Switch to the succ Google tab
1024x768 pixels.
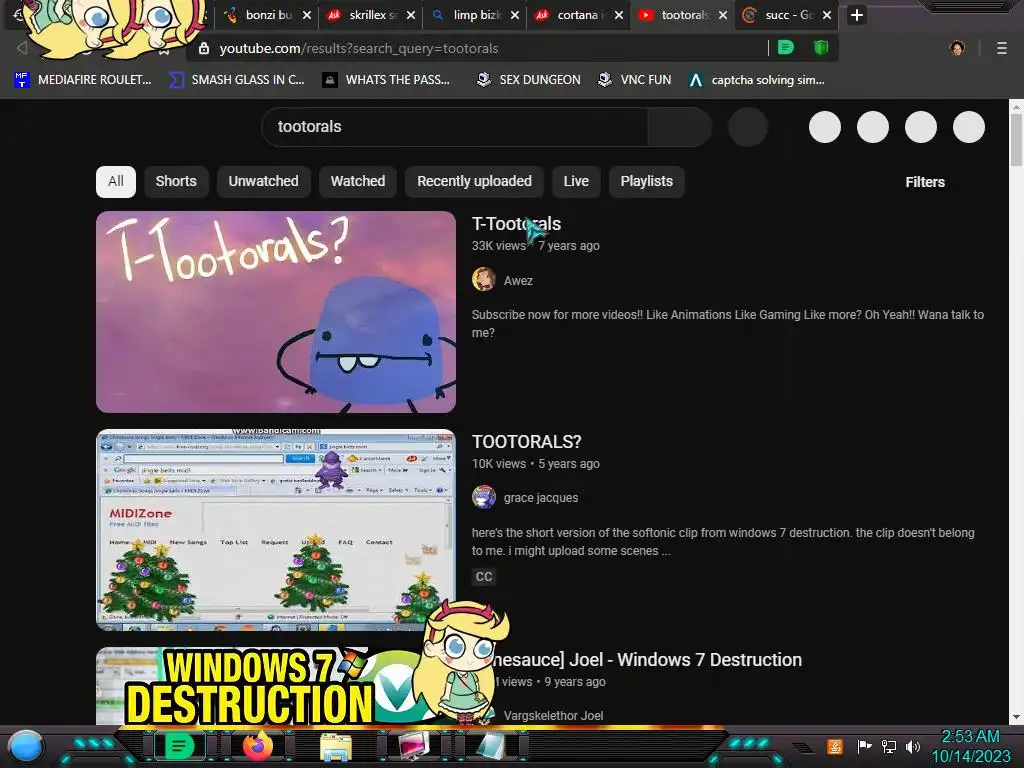click(786, 15)
